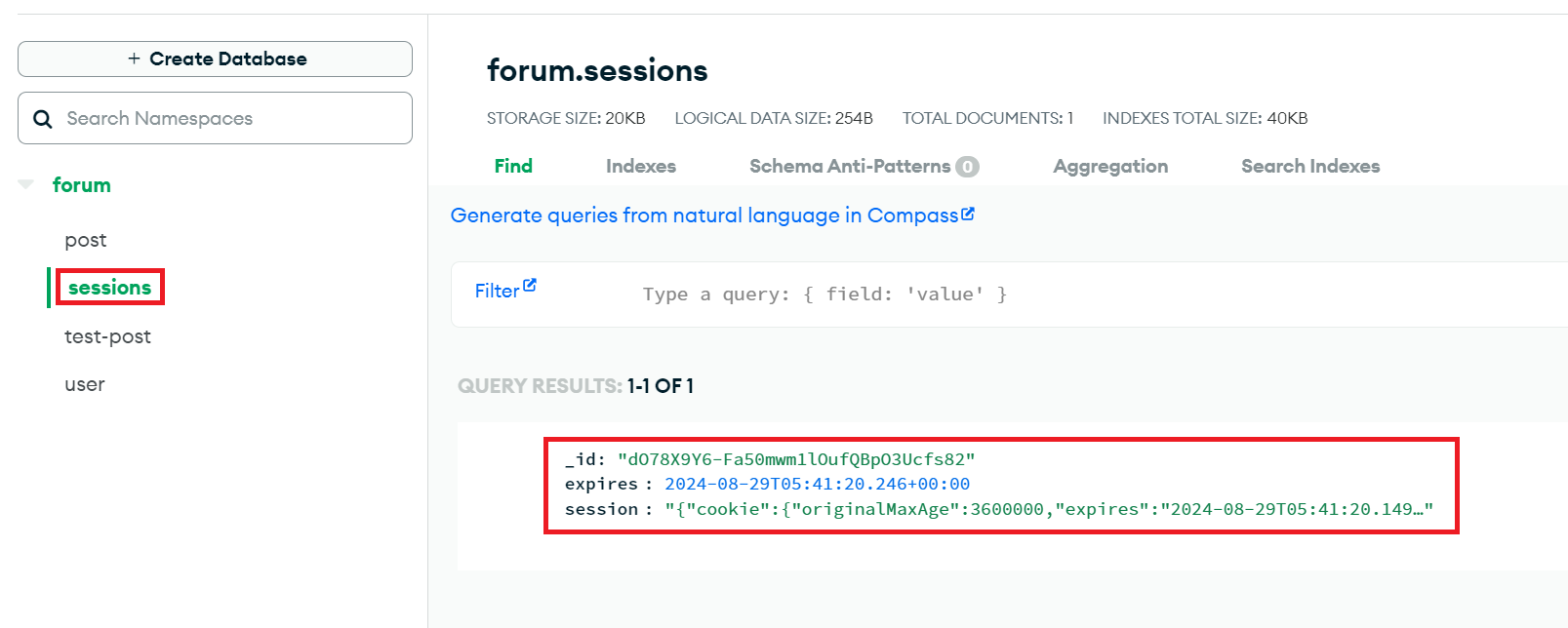Click the Schema Anti-Patterns count badge

[967, 167]
